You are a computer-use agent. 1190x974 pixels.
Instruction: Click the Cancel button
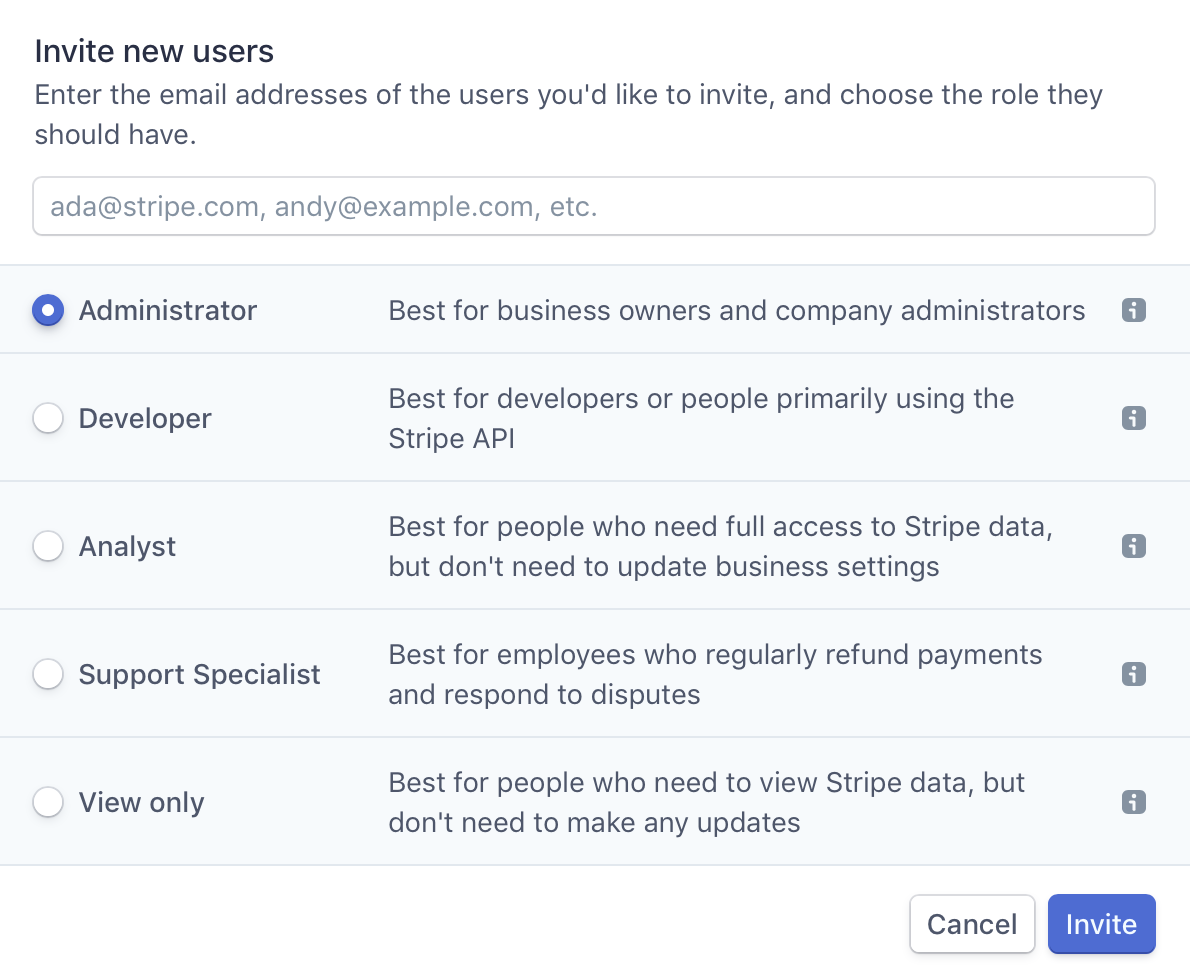coord(972,924)
